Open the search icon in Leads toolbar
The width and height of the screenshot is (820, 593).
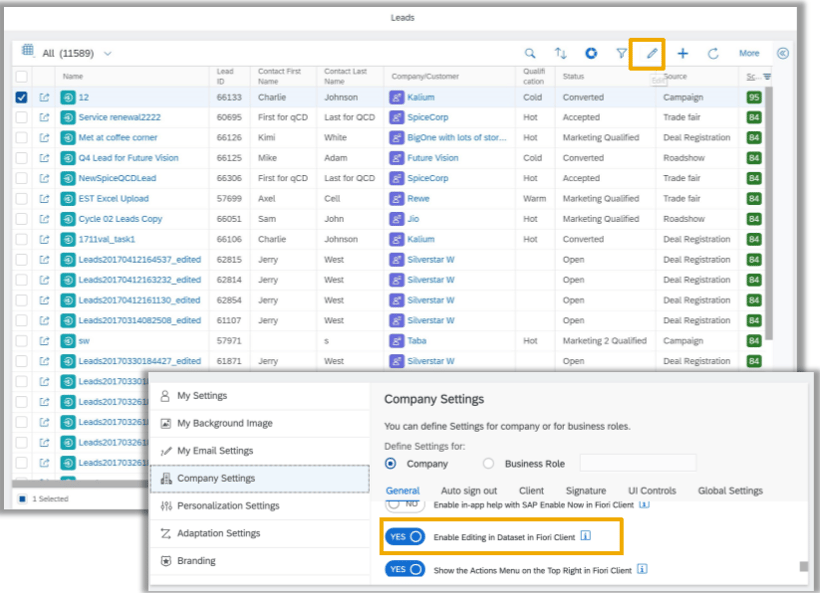(530, 53)
